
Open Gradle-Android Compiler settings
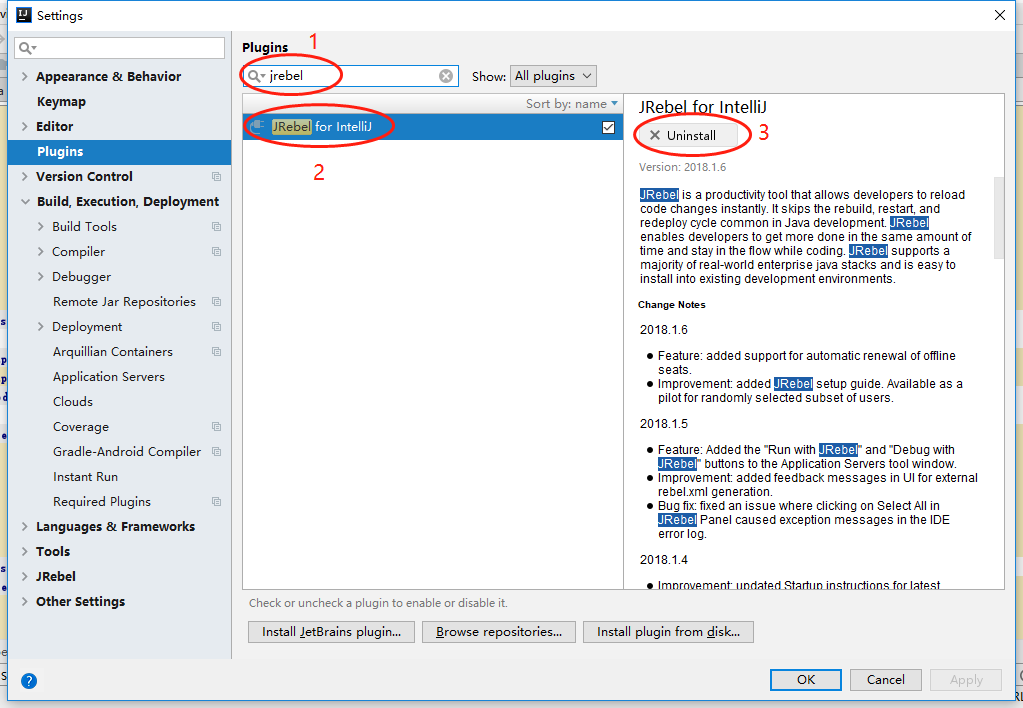tap(127, 452)
